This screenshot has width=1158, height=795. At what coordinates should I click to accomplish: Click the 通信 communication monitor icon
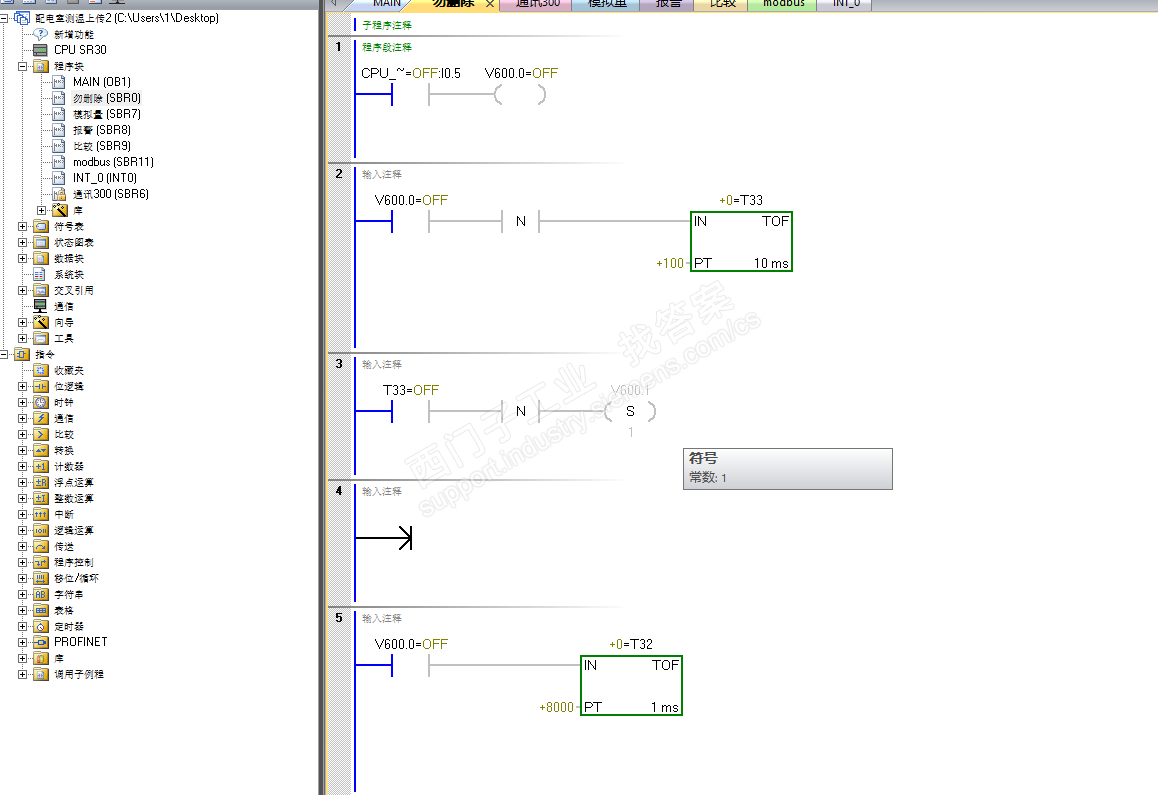point(40,306)
